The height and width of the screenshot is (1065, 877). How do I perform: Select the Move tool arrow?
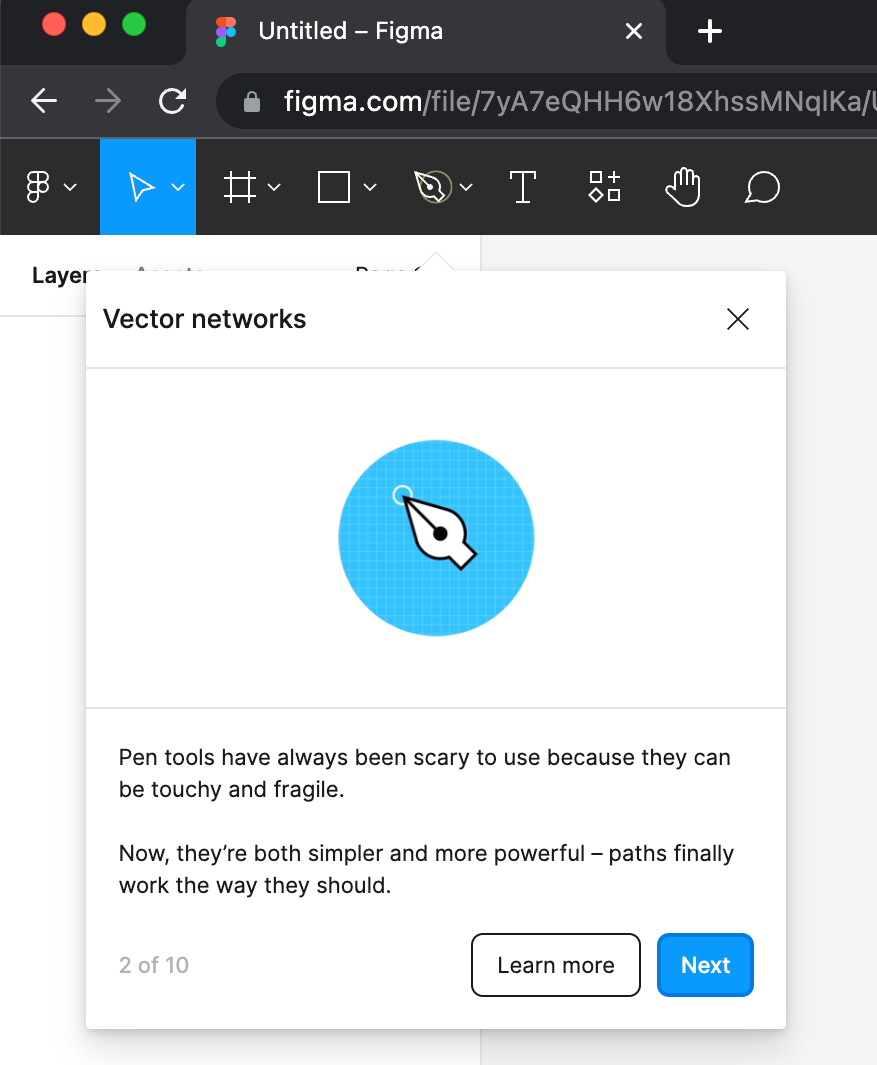pyautogui.click(x=141, y=187)
